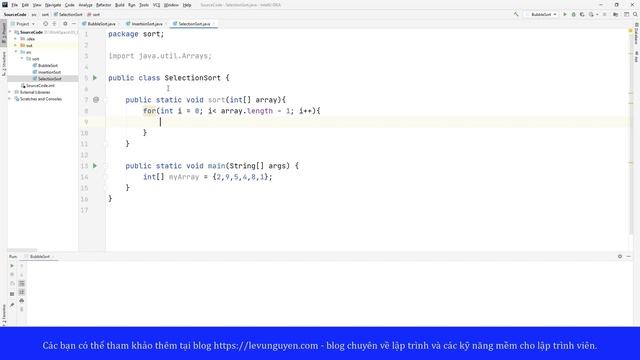Click the 'import java.util.Arrays;' line
The height and width of the screenshot is (360, 640).
point(160,56)
